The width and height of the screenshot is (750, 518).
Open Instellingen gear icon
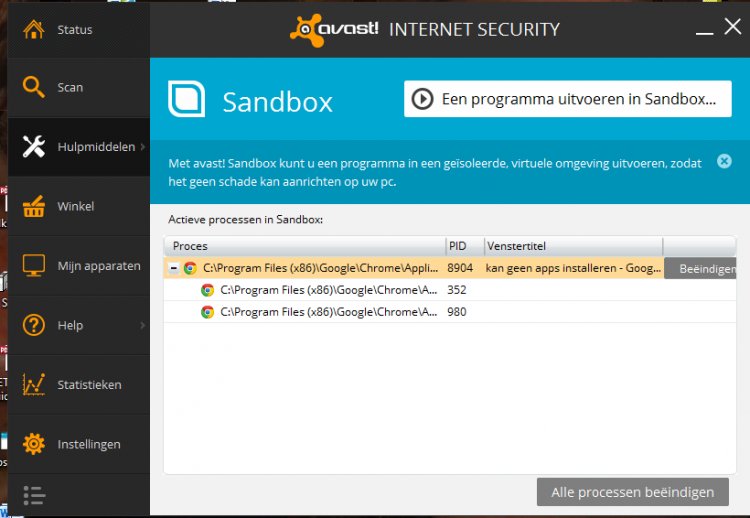pyautogui.click(x=33, y=444)
